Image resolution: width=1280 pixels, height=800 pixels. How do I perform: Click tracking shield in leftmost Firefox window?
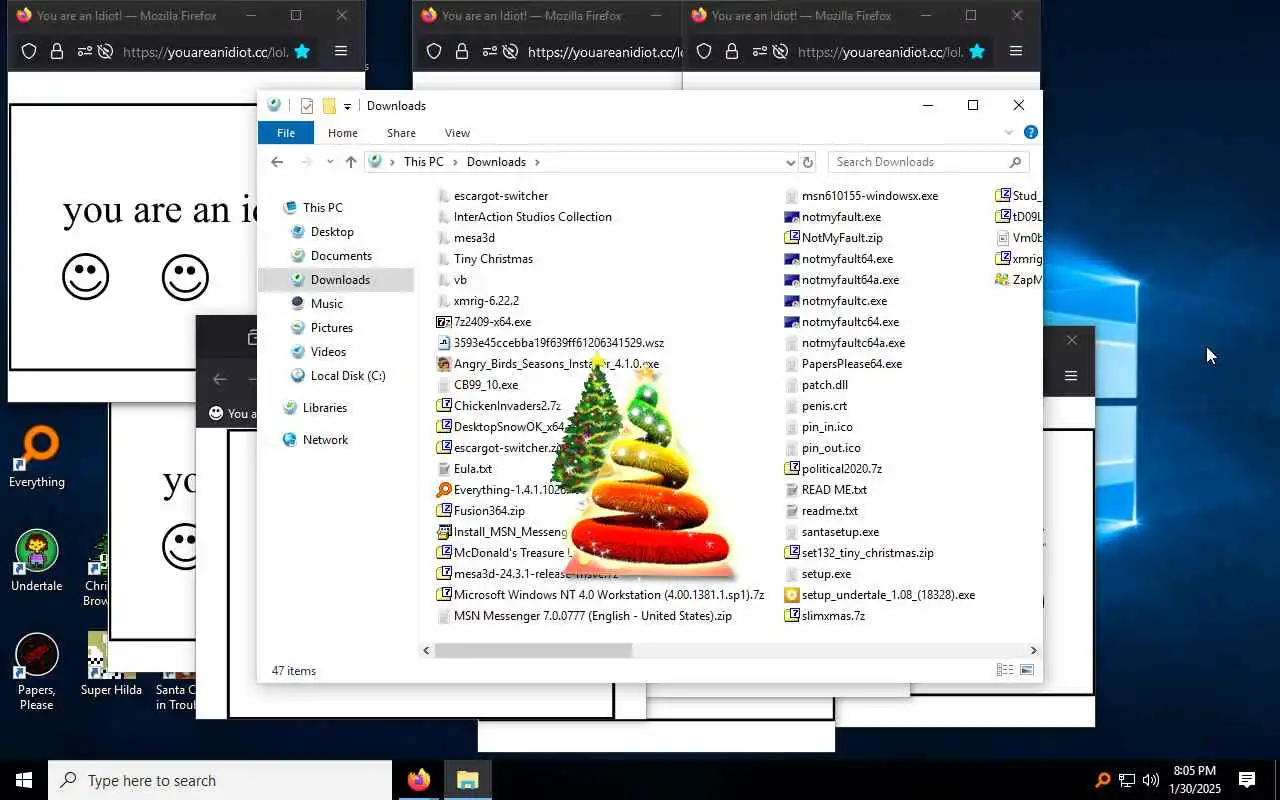29,52
